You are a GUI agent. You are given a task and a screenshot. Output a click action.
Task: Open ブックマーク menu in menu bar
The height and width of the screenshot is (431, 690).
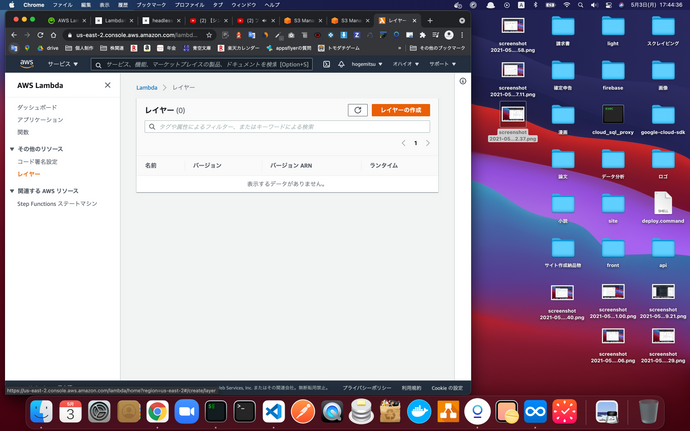pos(151,5)
